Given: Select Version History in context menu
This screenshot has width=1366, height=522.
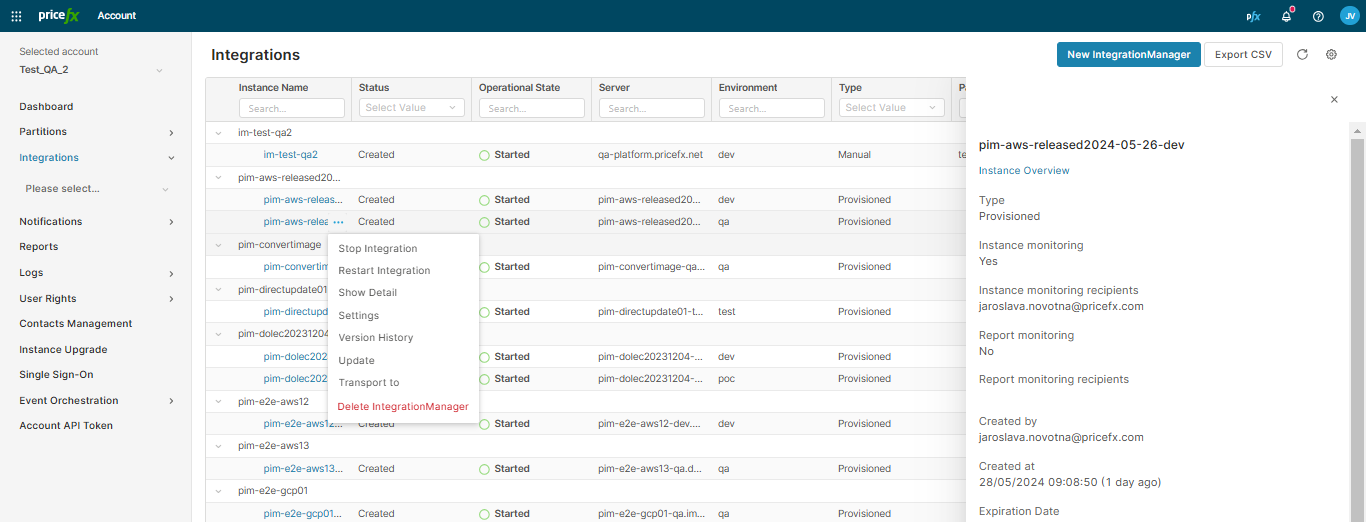Looking at the screenshot, I should point(375,338).
